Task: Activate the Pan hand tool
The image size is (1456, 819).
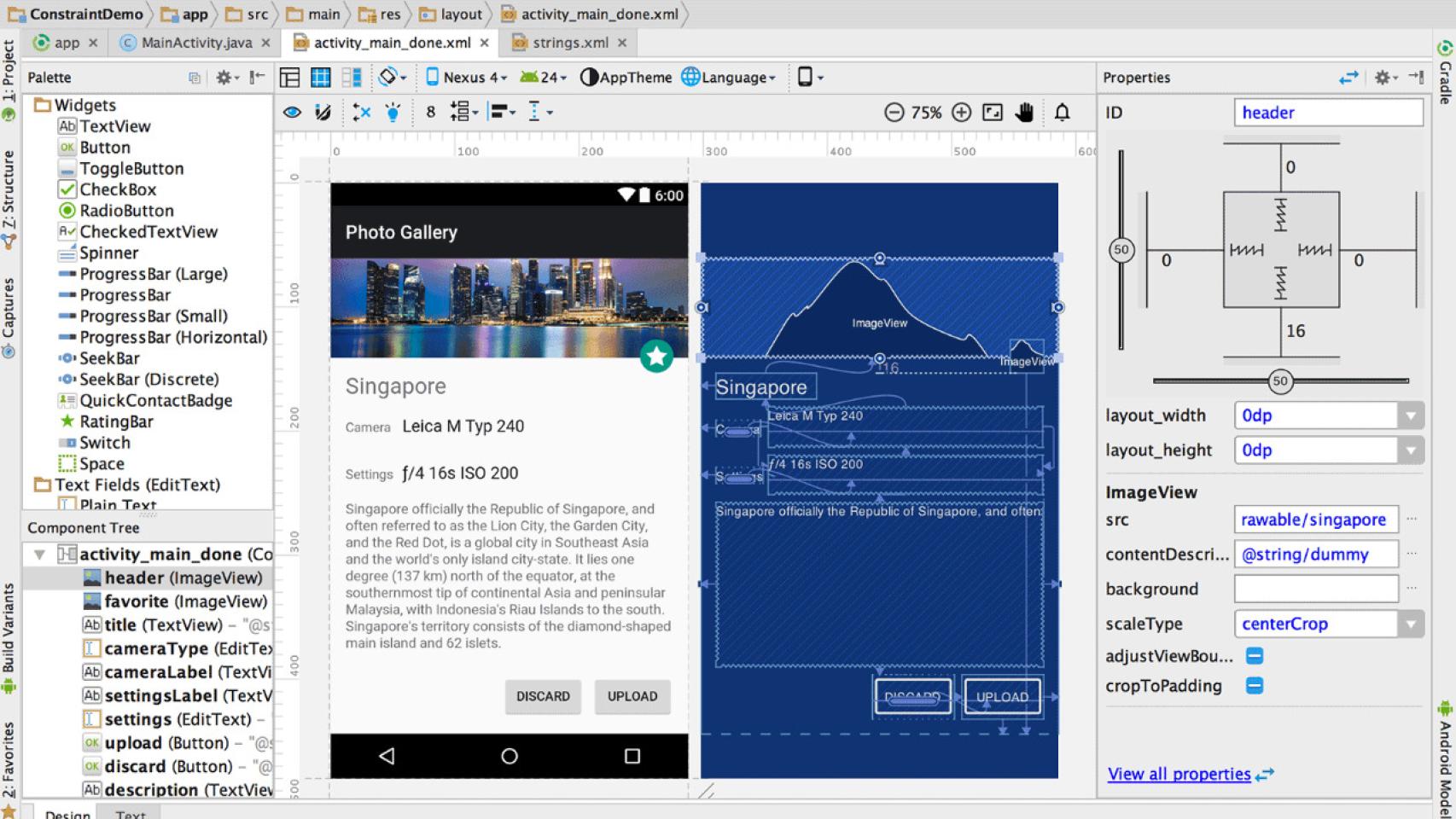Action: point(1025,111)
